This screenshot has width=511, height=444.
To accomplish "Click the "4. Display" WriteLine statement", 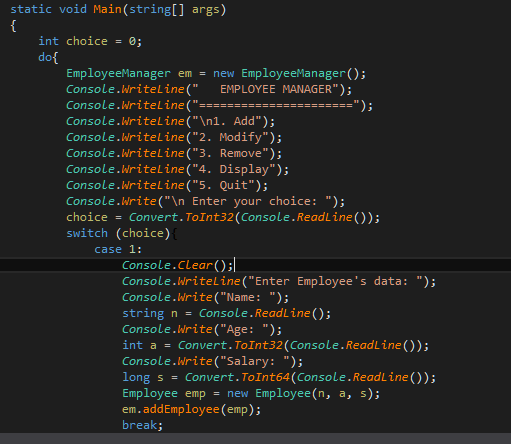I will click(177, 169).
